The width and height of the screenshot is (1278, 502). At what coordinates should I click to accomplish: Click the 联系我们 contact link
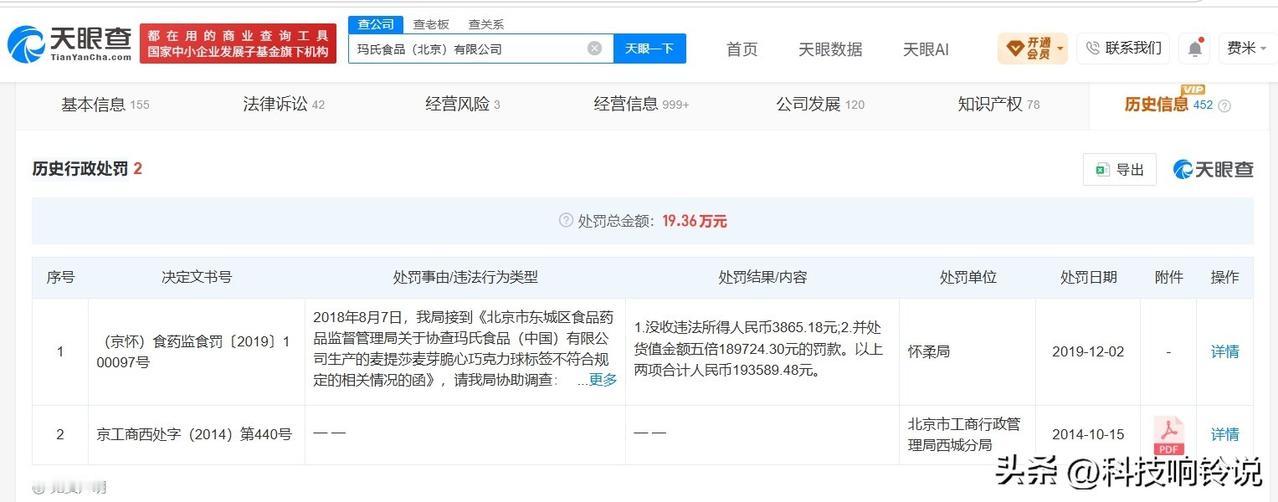point(1123,48)
